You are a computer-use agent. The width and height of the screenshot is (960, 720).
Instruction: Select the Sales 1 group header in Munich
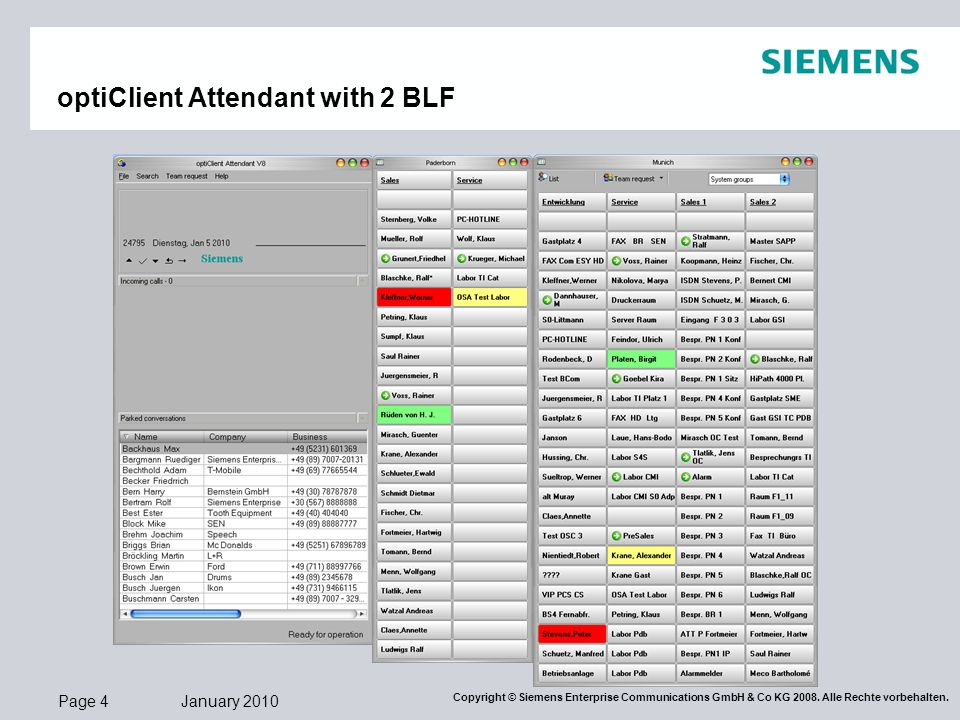pyautogui.click(x=710, y=202)
